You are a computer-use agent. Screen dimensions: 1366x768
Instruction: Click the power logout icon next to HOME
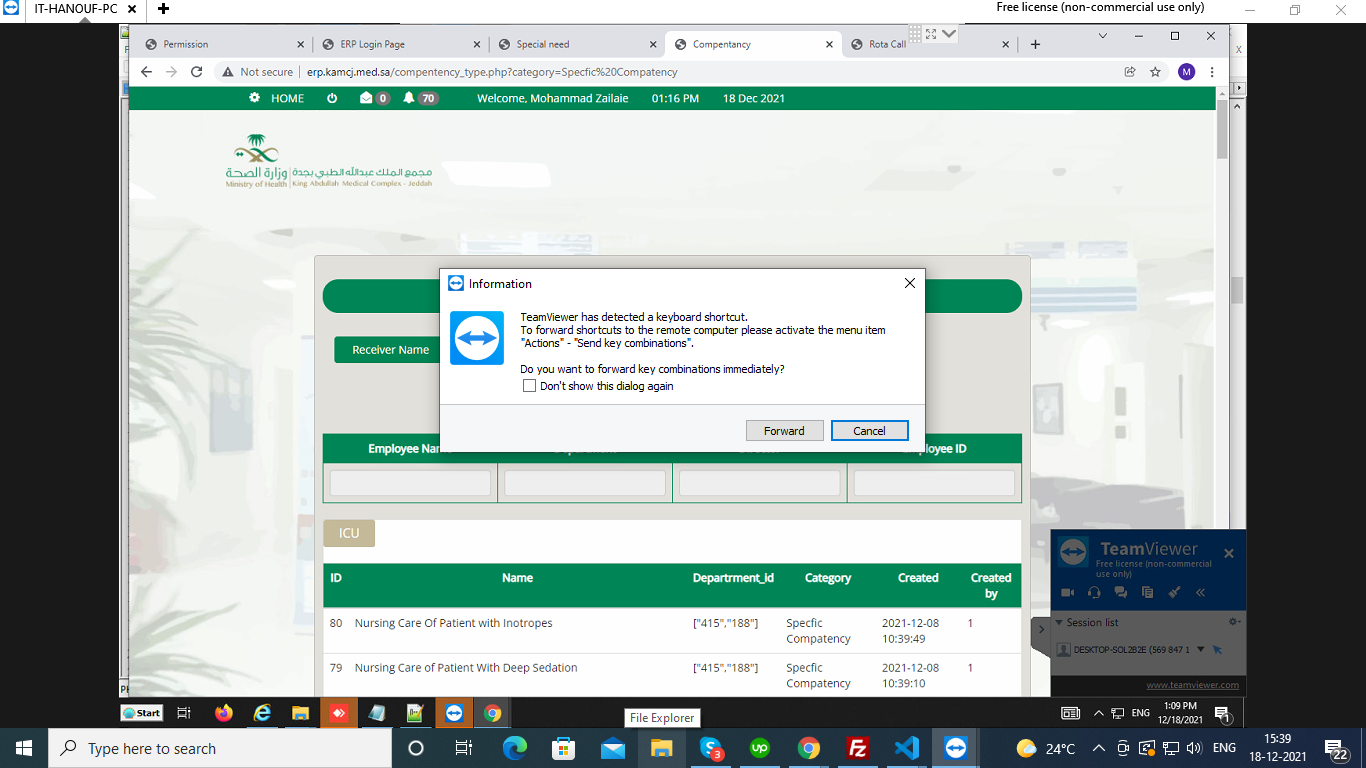click(x=332, y=98)
